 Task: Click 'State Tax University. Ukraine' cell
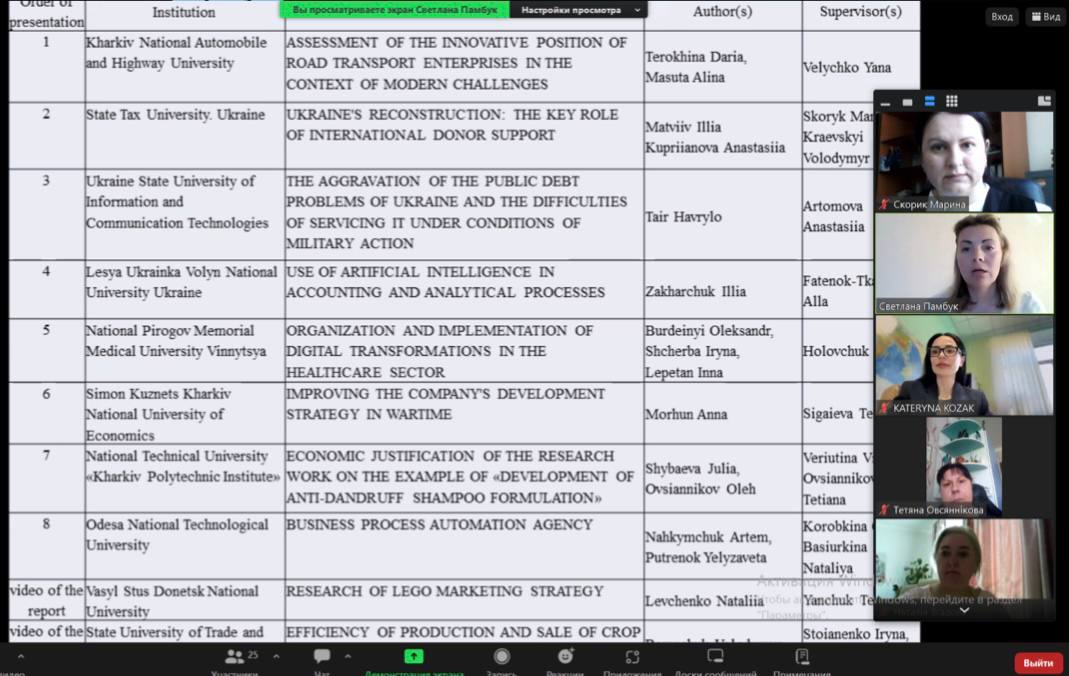click(184, 136)
